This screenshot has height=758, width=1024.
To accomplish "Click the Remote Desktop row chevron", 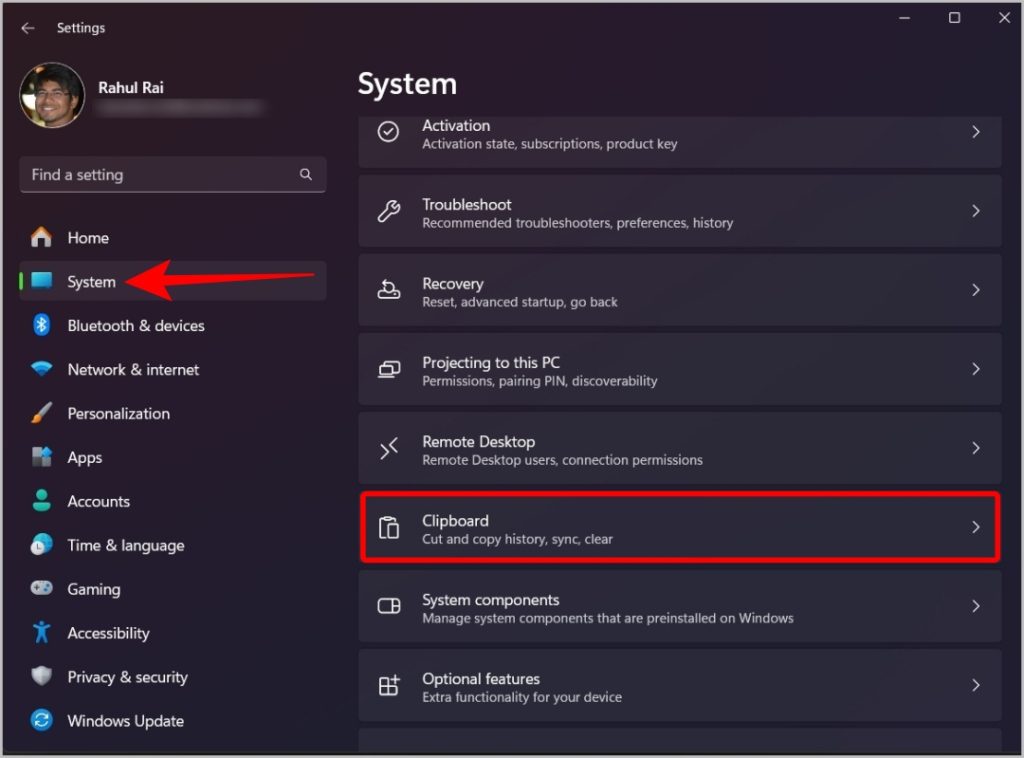I will tap(976, 449).
